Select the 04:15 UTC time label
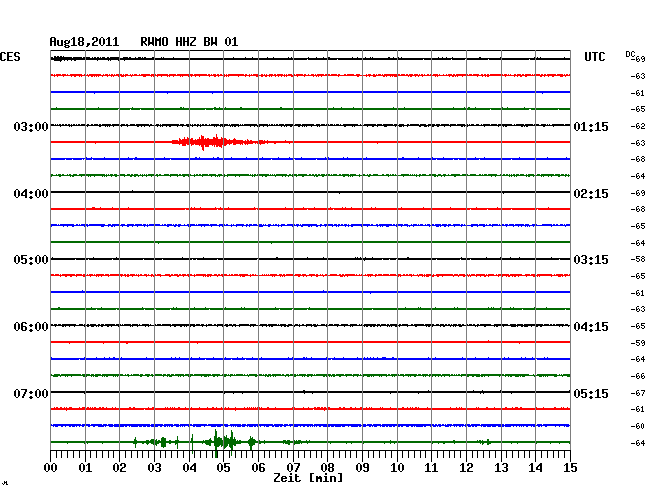The height and width of the screenshot is (494, 650). [591, 327]
